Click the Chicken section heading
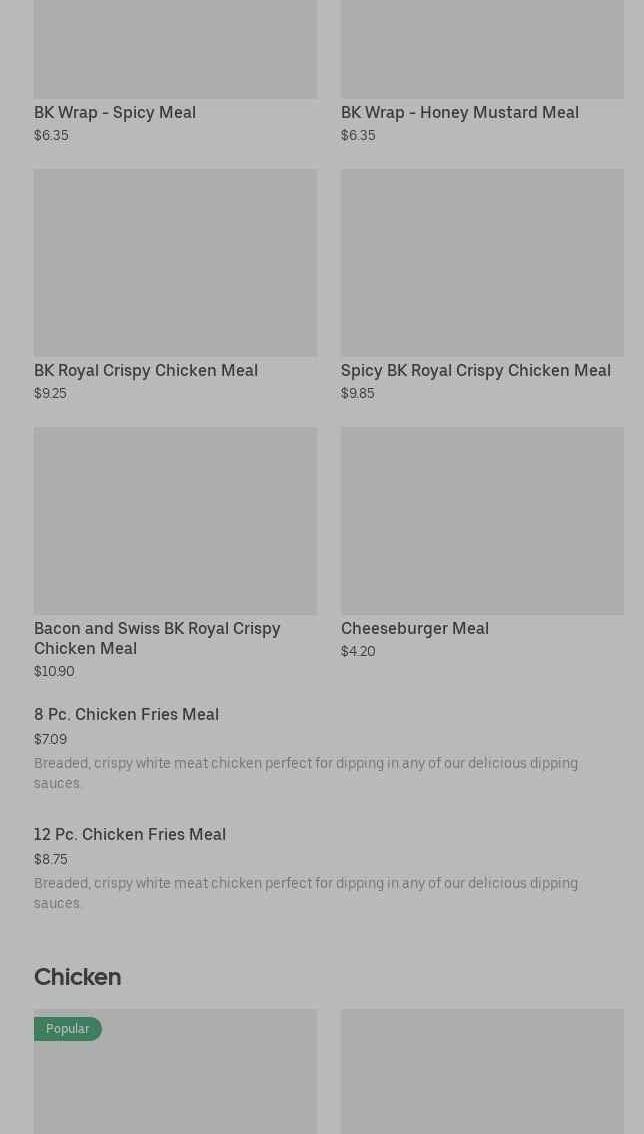Image resolution: width=644 pixels, height=1134 pixels. click(77, 977)
